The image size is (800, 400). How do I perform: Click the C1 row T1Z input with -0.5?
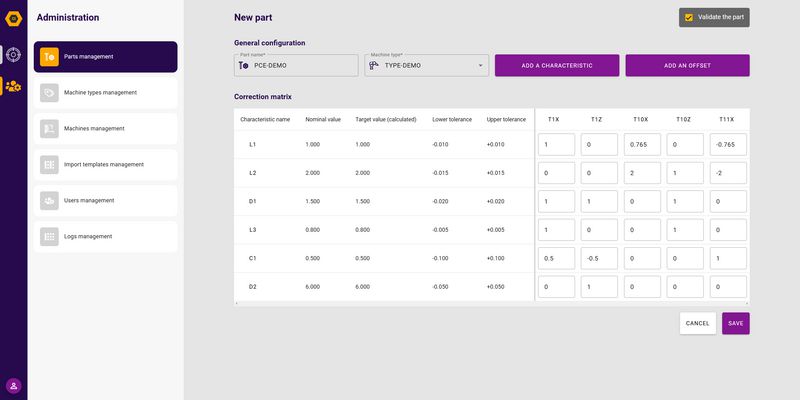pyautogui.click(x=599, y=259)
